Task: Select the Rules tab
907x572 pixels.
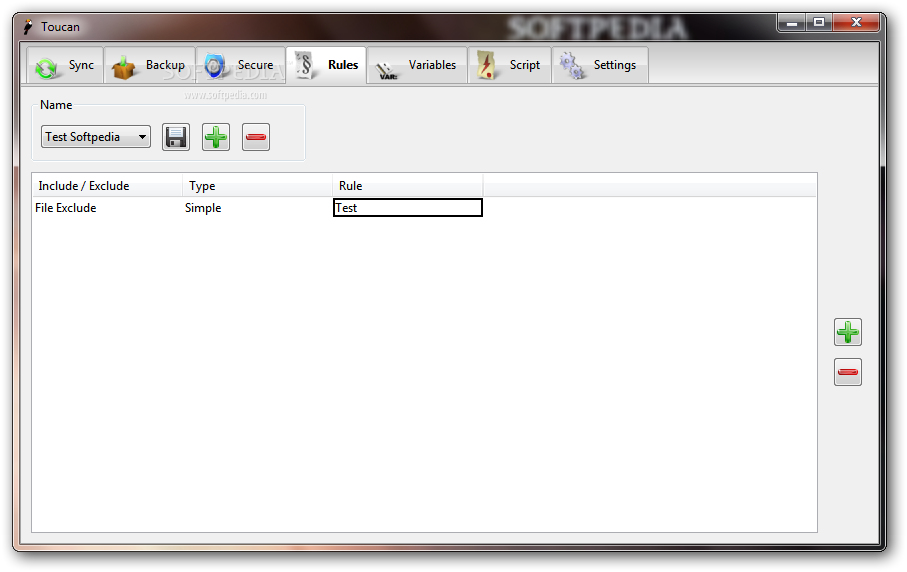Action: (x=326, y=65)
